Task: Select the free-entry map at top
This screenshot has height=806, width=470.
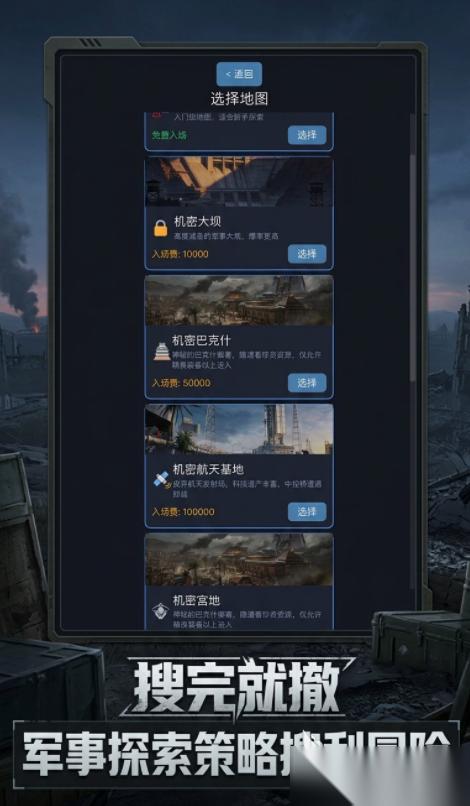Action: point(307,135)
